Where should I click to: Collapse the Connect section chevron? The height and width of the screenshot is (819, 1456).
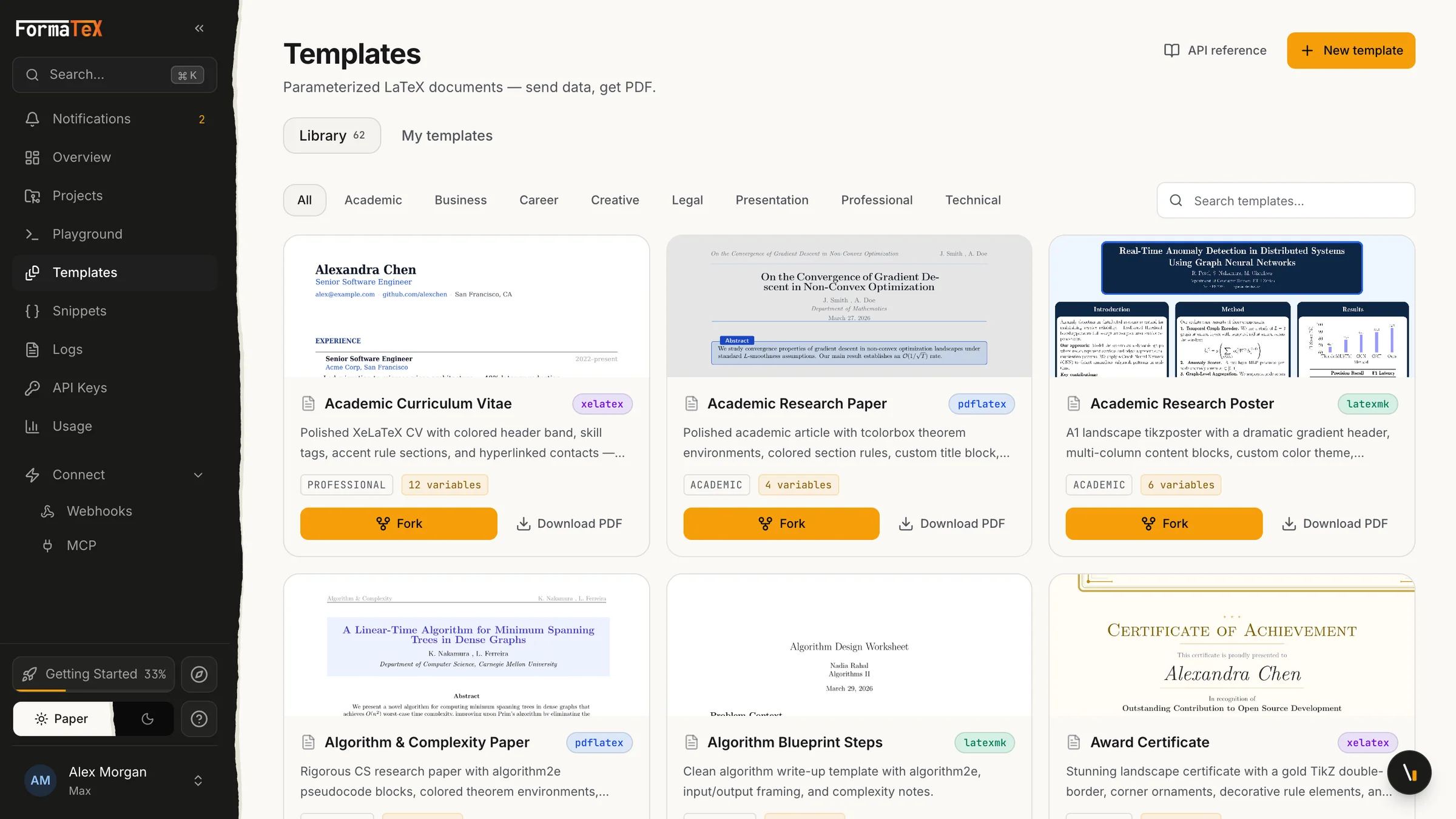click(x=198, y=475)
